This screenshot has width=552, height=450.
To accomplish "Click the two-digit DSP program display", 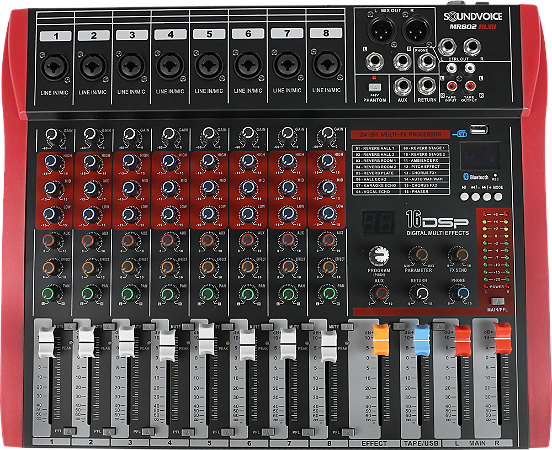I will click(x=378, y=223).
